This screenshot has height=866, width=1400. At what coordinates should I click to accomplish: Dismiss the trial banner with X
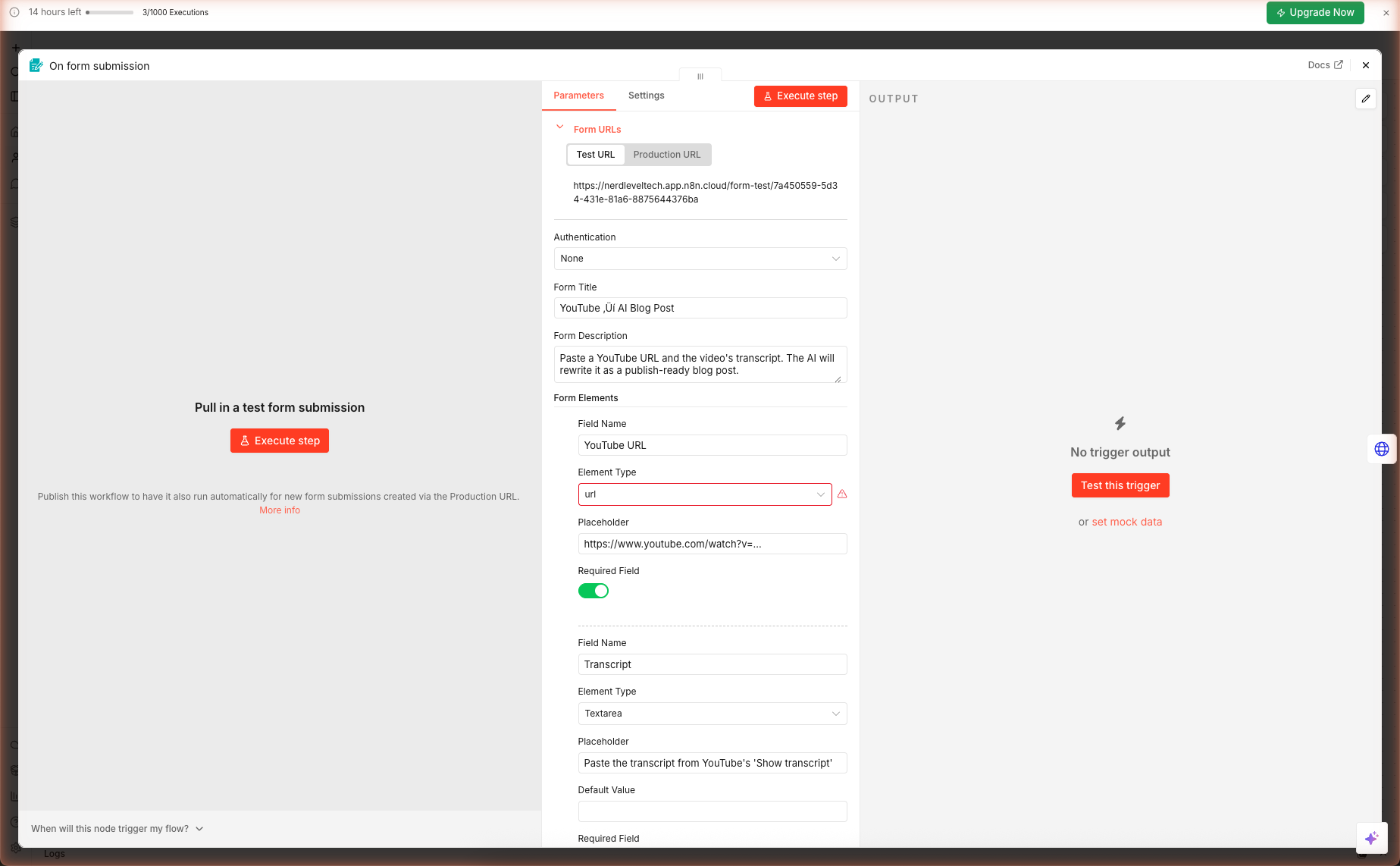tap(1386, 13)
